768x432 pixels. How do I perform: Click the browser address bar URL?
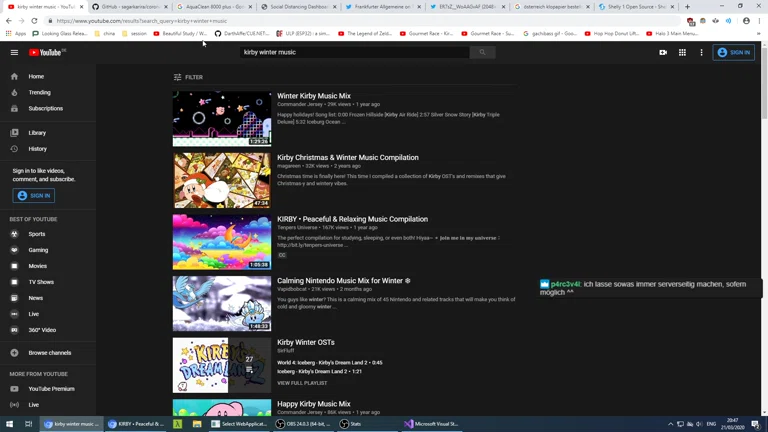(x=142, y=21)
